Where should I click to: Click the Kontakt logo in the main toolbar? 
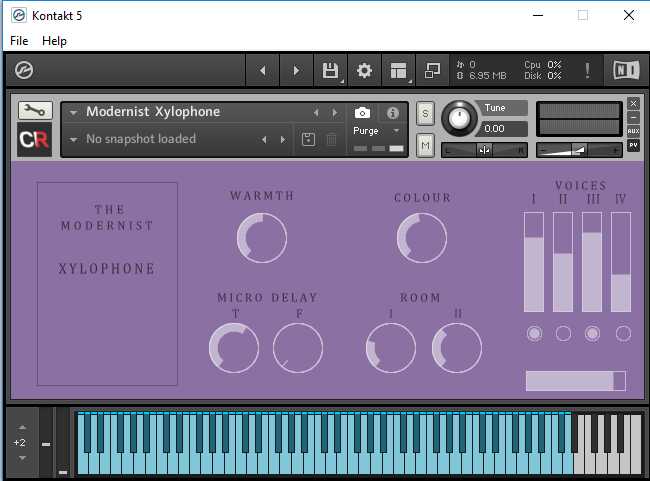(24, 70)
